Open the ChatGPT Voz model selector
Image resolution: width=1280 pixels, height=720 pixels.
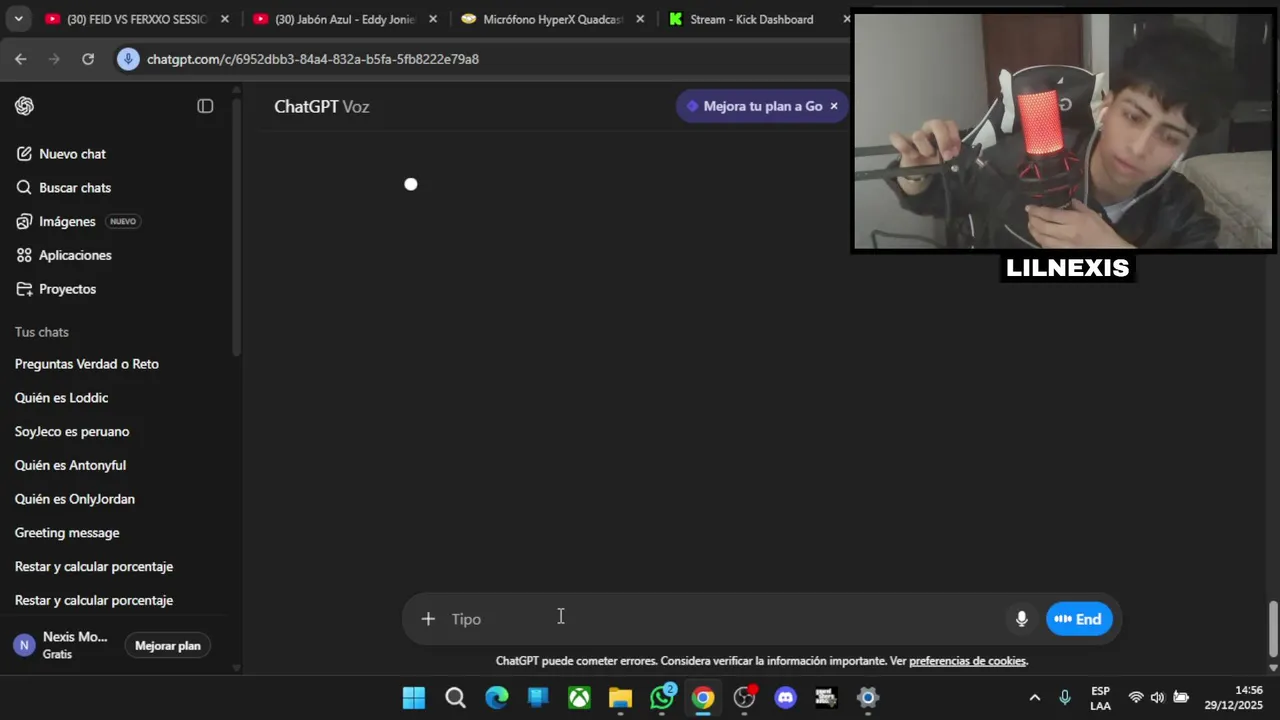(322, 106)
